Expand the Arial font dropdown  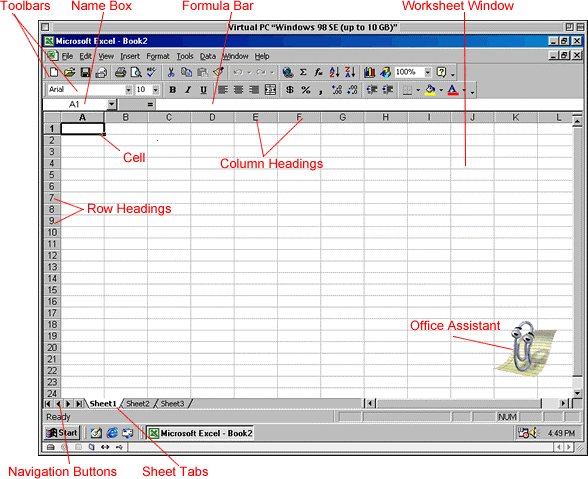[128, 90]
